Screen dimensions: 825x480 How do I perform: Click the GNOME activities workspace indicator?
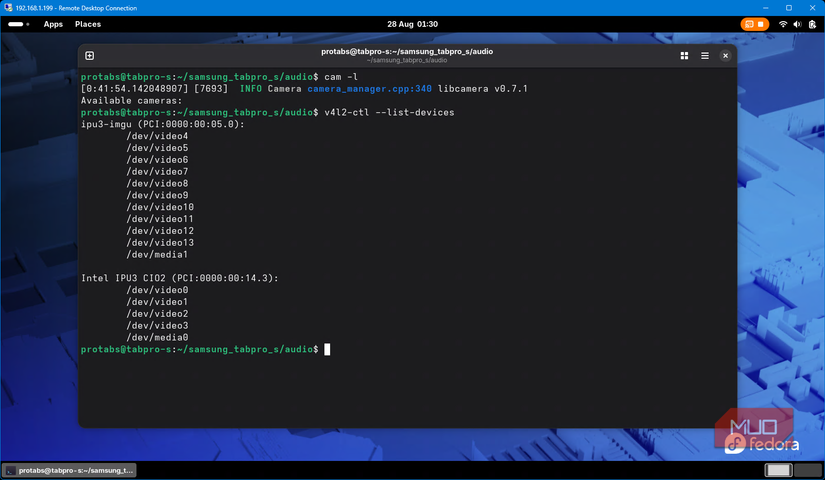pyautogui.click(x=18, y=24)
